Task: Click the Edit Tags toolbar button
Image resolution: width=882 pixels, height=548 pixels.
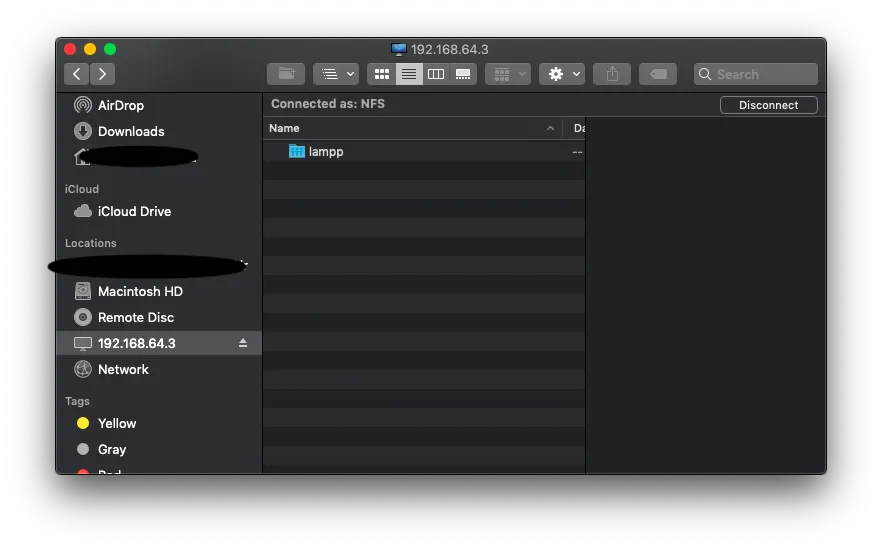Action: click(x=658, y=74)
